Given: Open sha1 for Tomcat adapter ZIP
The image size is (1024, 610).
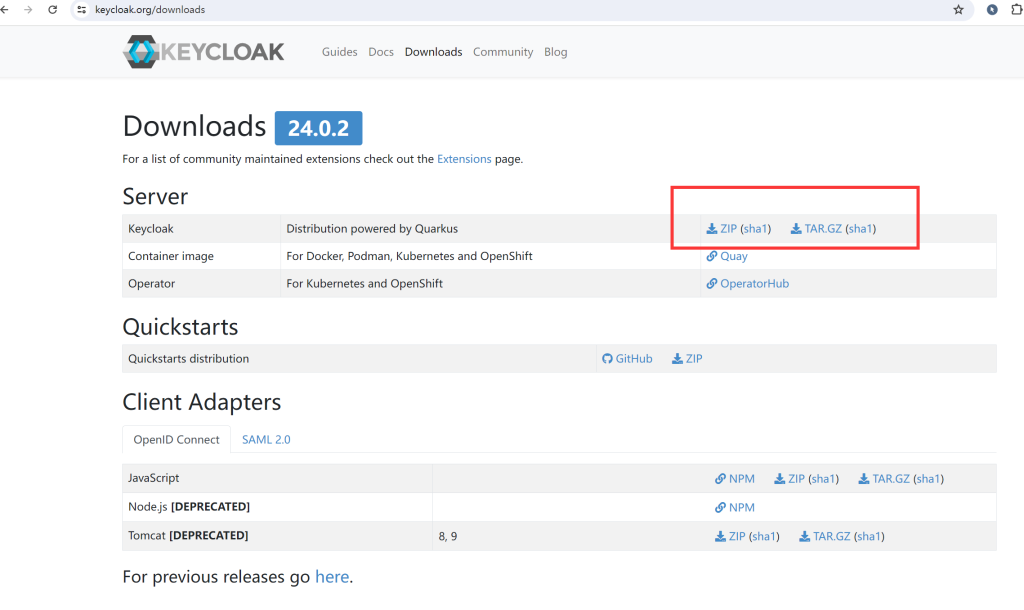Looking at the screenshot, I should 764,536.
